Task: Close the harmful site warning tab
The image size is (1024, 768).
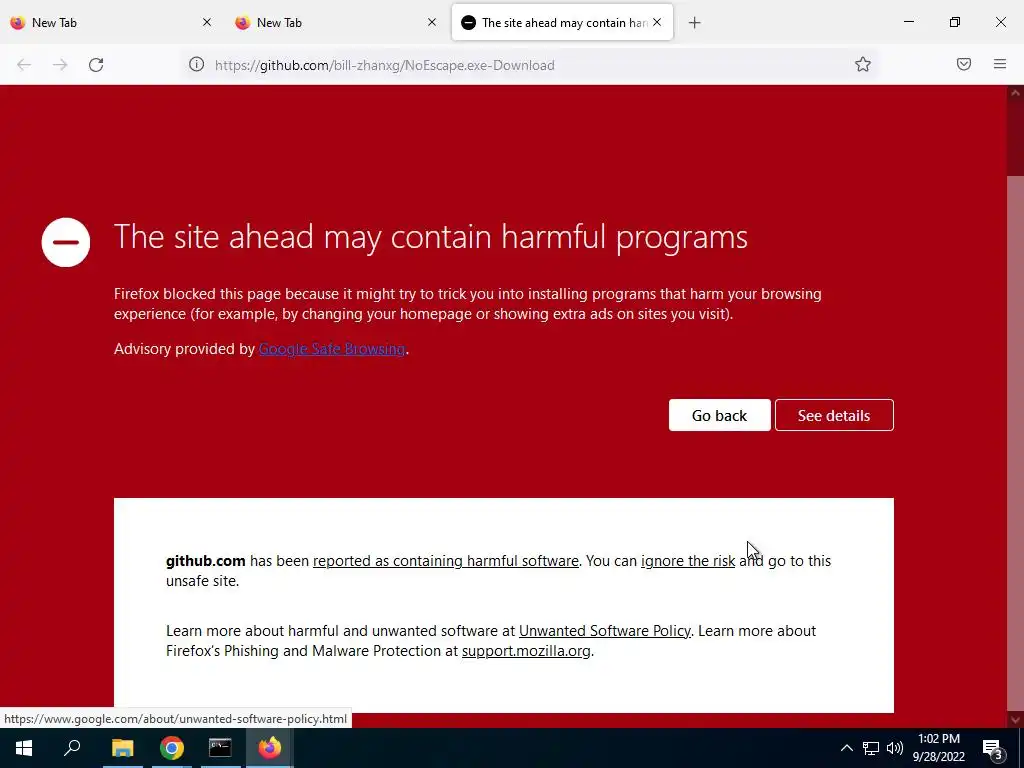Action: (x=657, y=22)
